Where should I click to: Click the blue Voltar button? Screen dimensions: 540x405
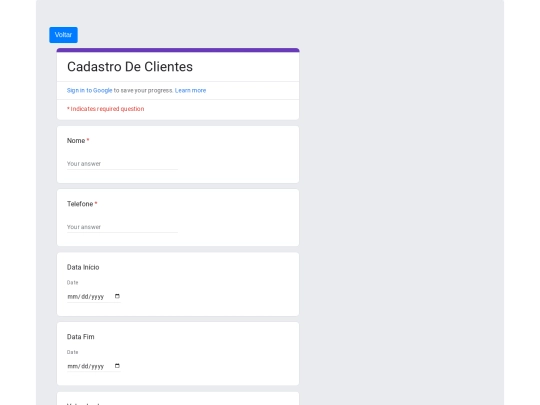coord(63,35)
